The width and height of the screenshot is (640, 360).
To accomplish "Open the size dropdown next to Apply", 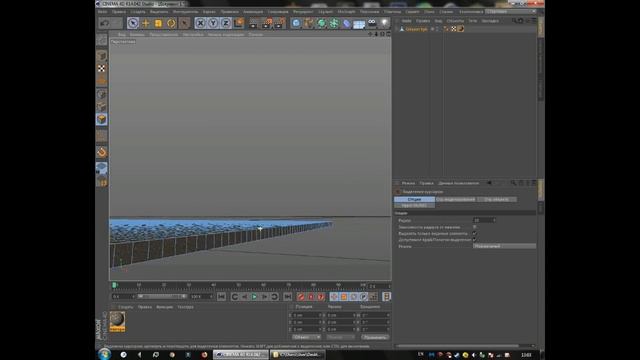I will click(x=340, y=337).
